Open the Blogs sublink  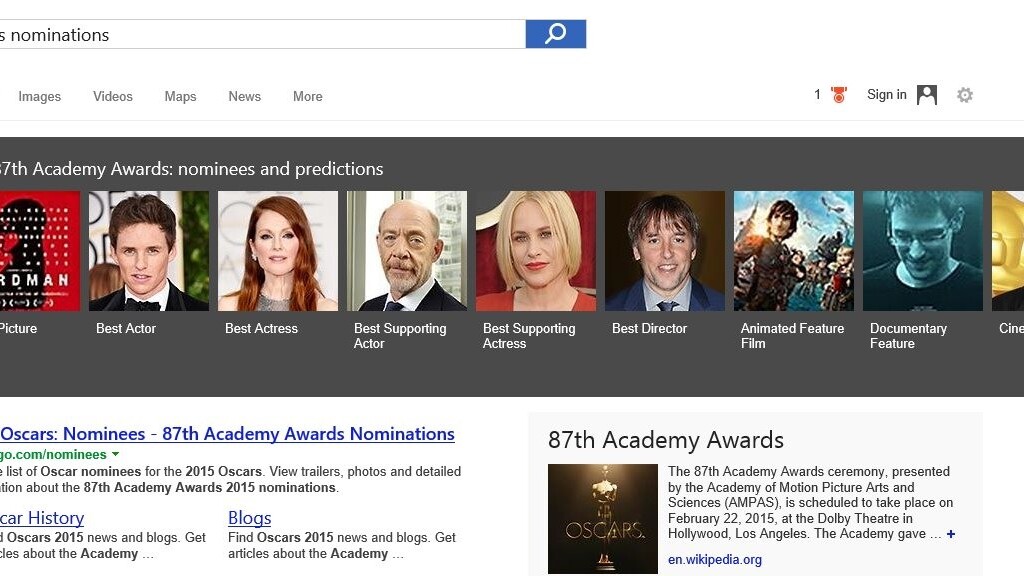point(250,518)
